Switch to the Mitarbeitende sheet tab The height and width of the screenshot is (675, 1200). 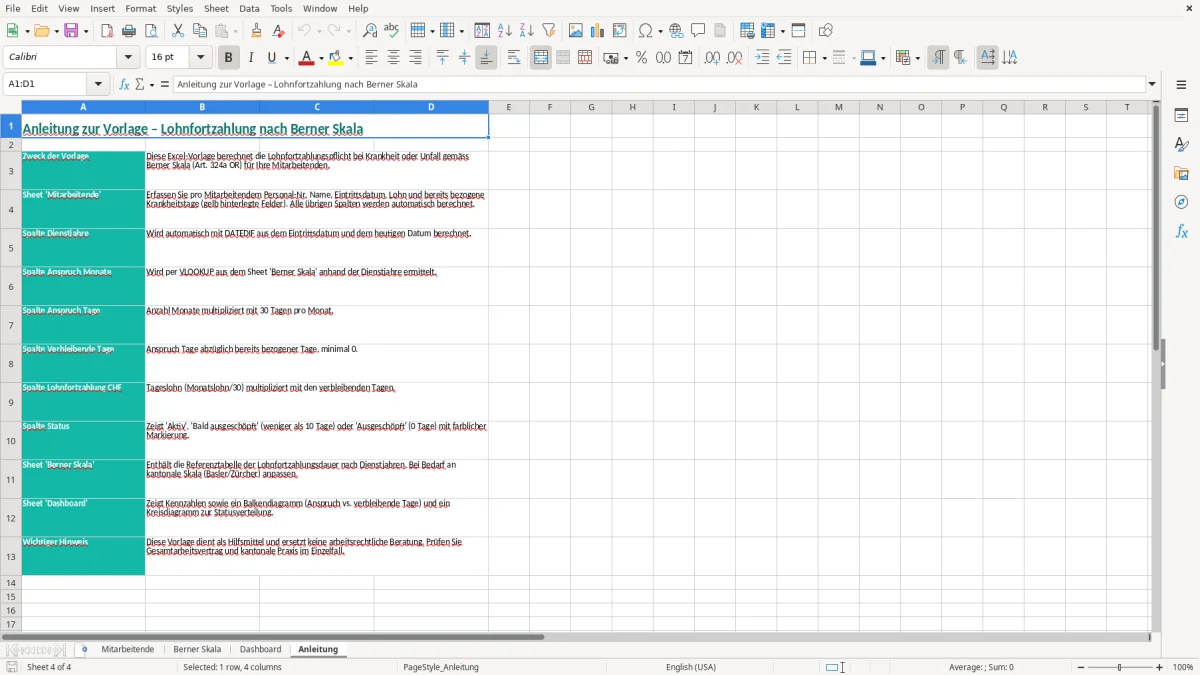point(128,650)
